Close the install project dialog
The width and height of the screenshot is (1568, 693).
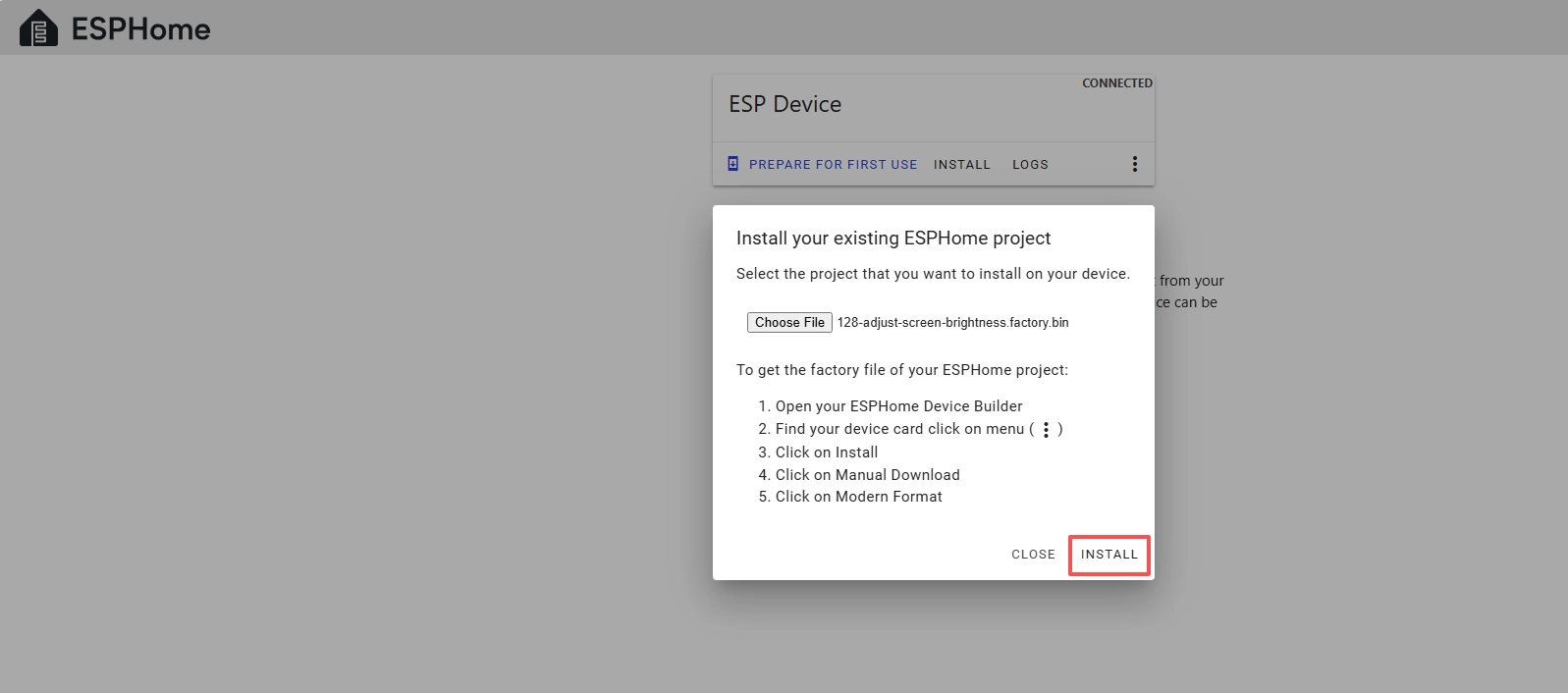(1033, 555)
